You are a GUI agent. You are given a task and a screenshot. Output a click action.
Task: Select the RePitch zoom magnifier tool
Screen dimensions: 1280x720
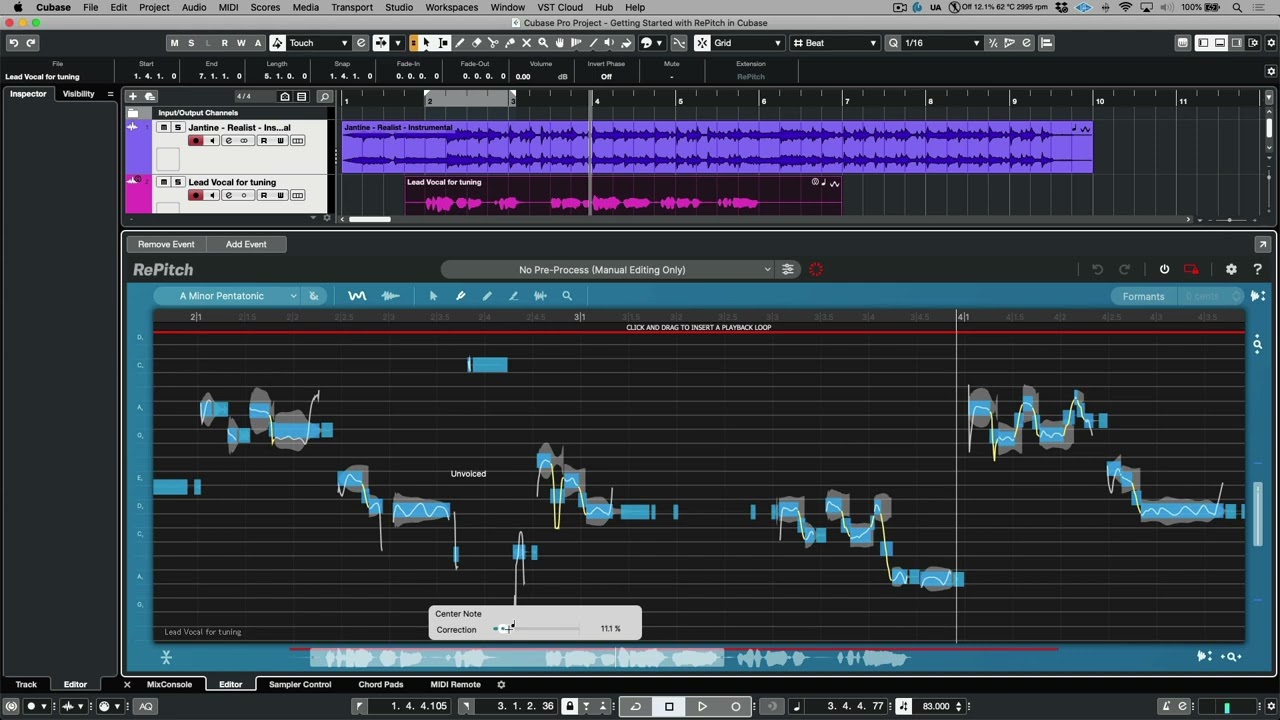click(x=567, y=296)
